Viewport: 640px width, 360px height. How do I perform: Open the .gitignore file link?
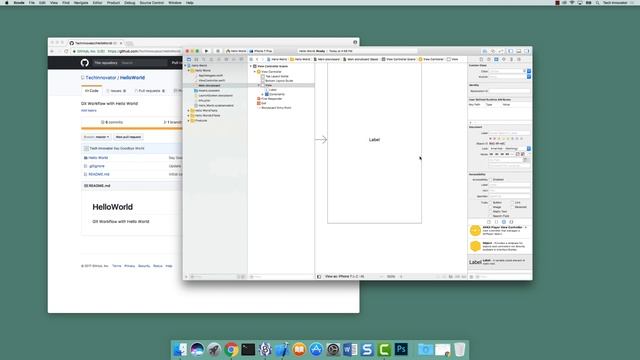click(x=97, y=166)
